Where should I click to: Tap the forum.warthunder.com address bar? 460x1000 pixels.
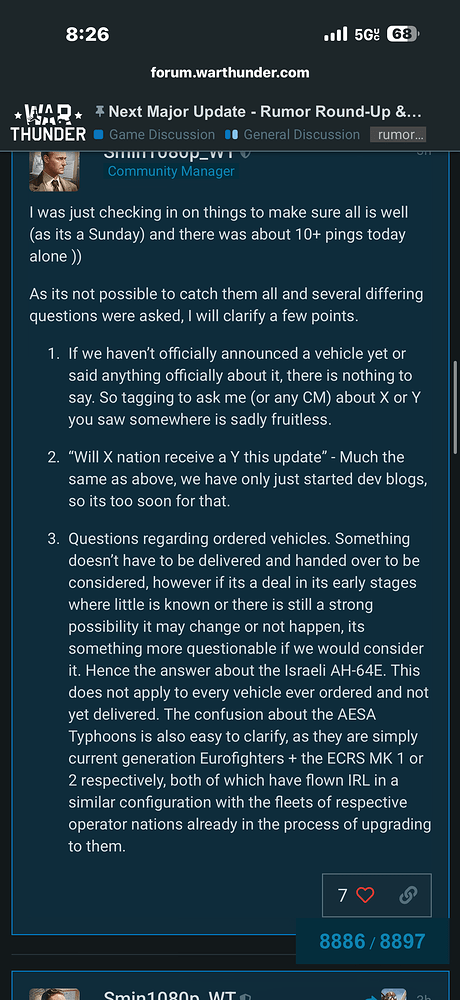[x=230, y=72]
